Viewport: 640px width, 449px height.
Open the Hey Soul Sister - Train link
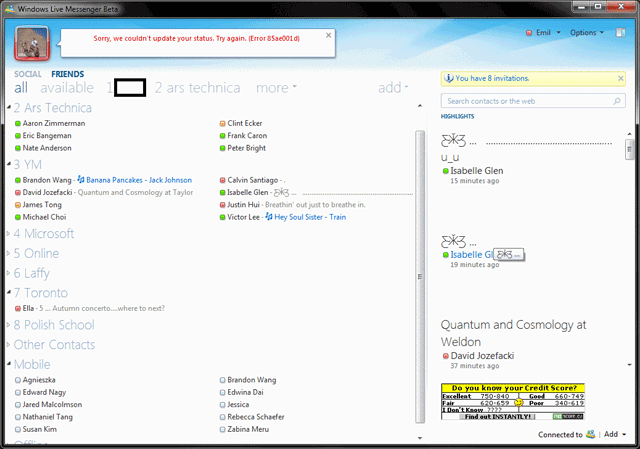tap(310, 217)
